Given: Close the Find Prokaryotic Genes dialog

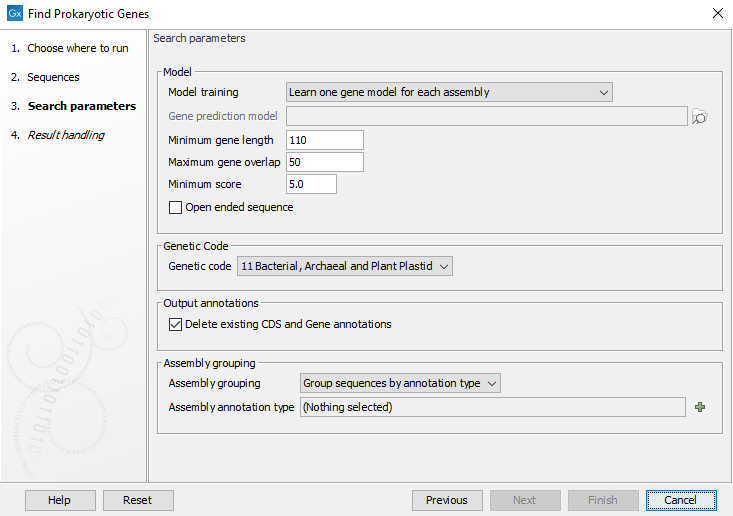Looking at the screenshot, I should [x=717, y=13].
